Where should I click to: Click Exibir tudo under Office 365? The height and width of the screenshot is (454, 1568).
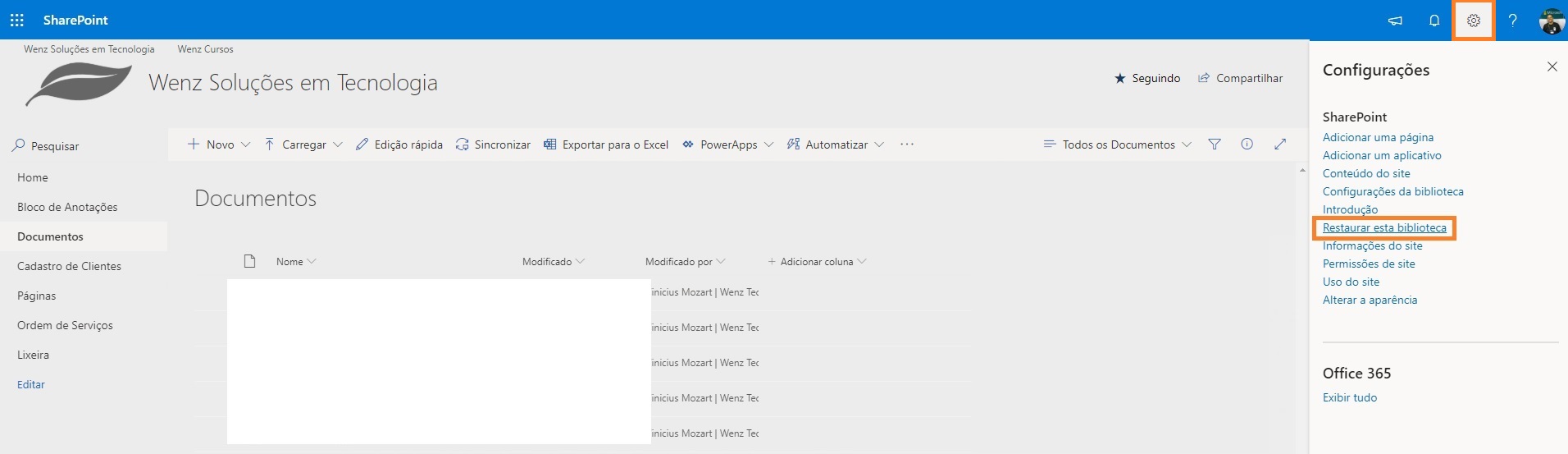1349,397
